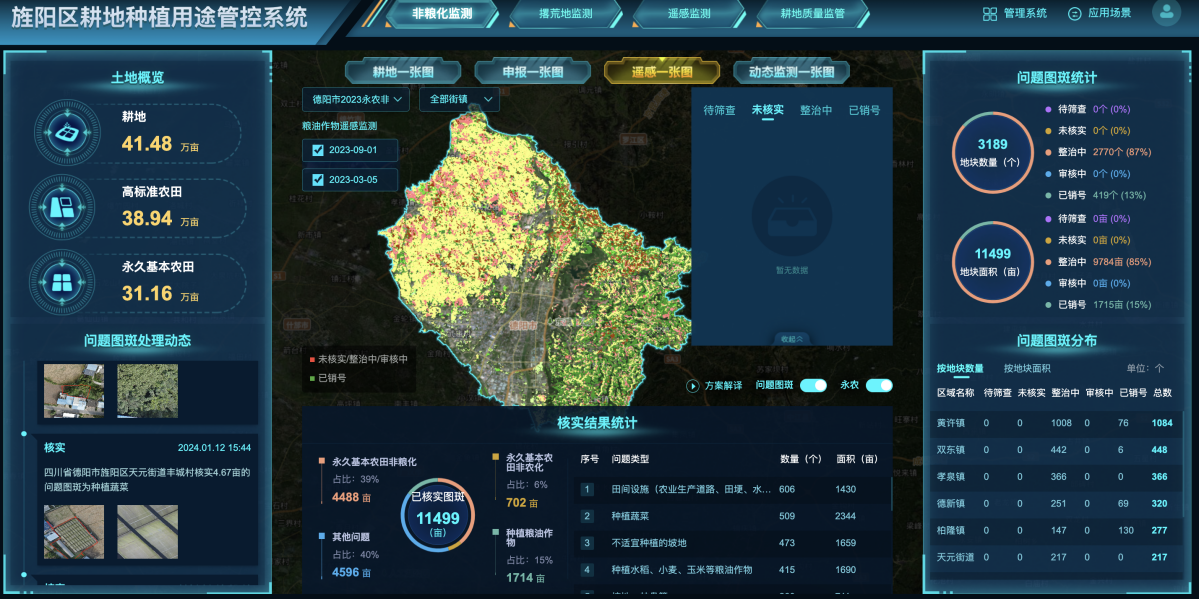
Task: Expand the 全部街镇 dropdown
Action: [459, 99]
